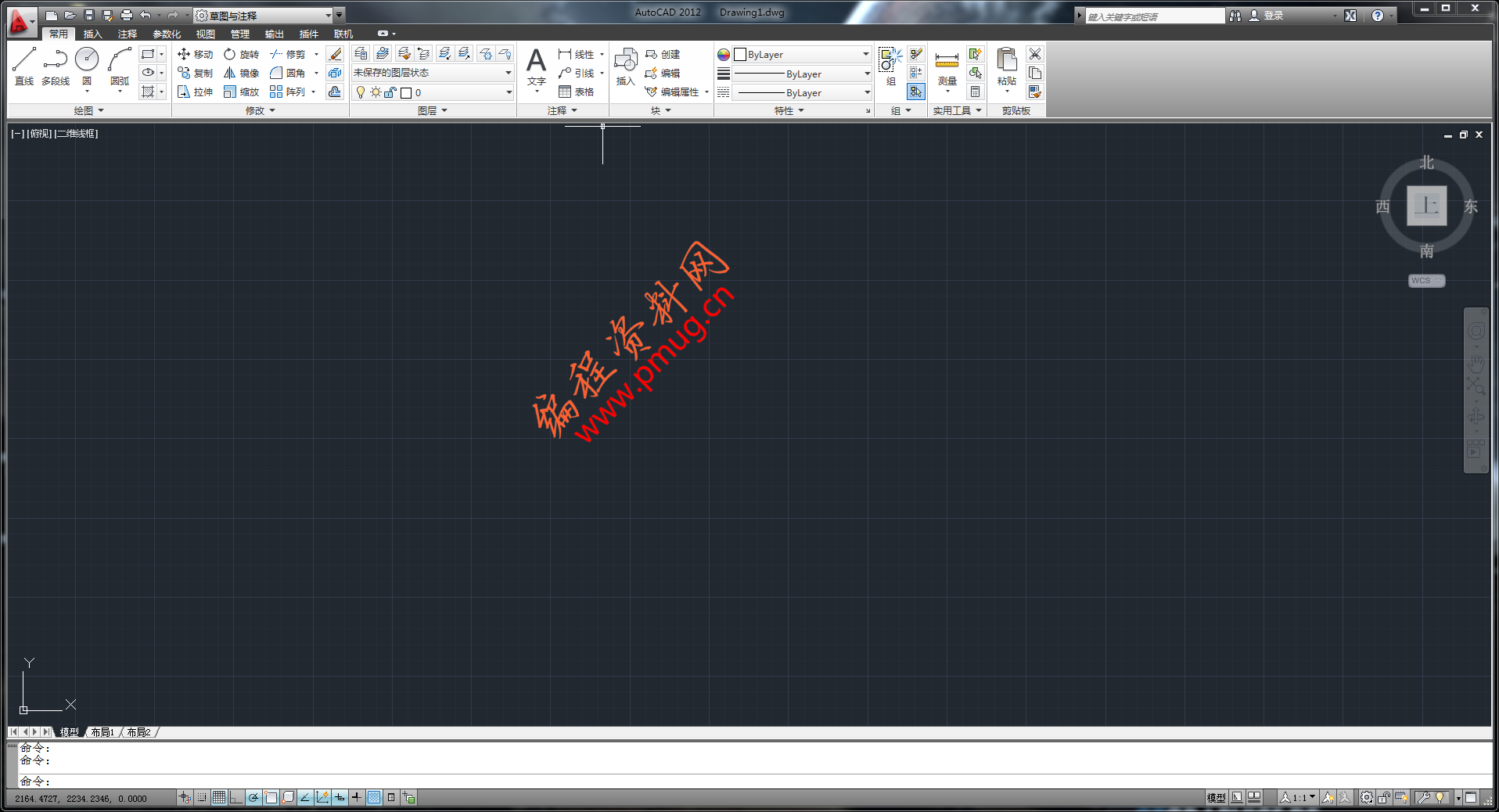Click the 模型 button in status bar
This screenshot has width=1499, height=812.
[1216, 797]
